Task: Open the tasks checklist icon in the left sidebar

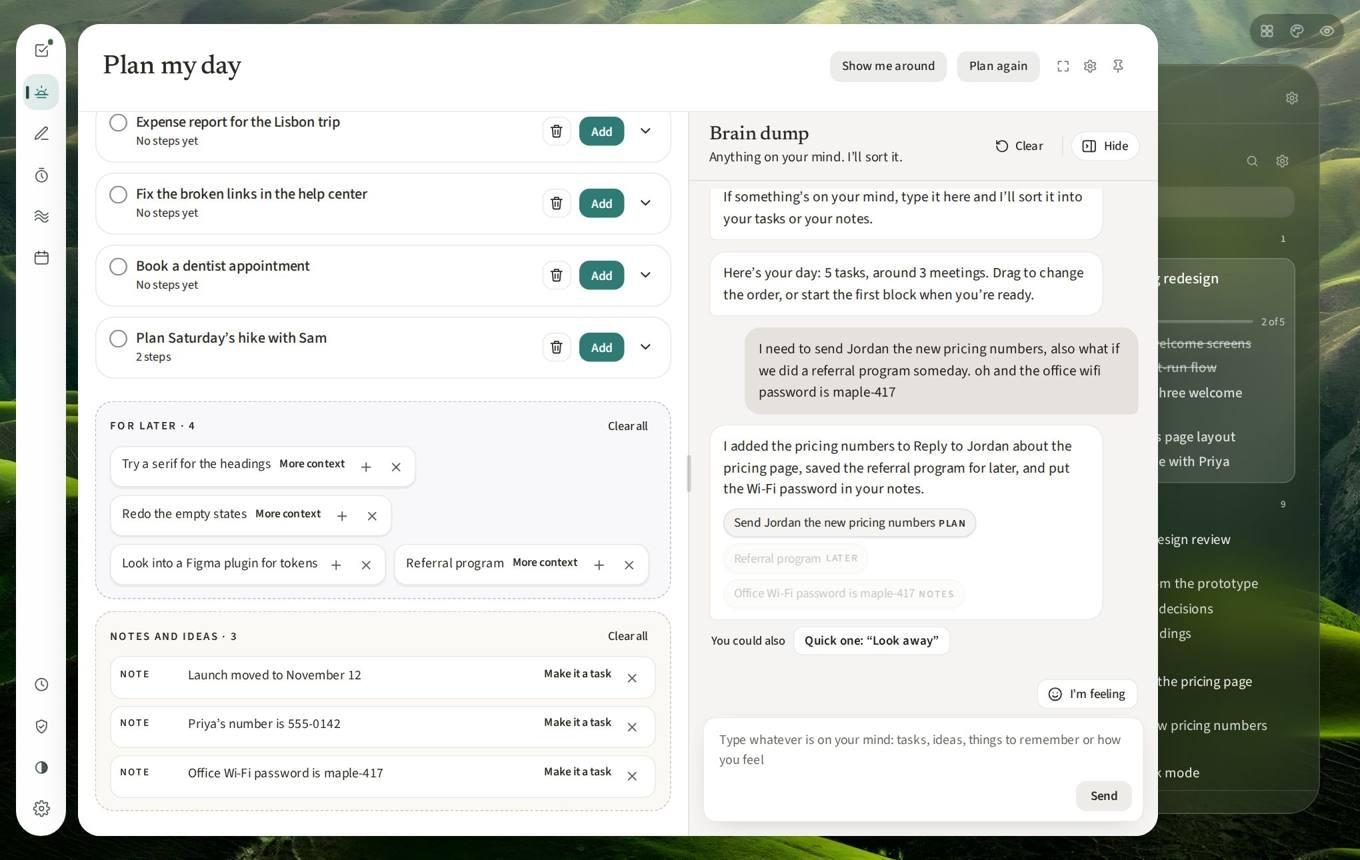Action: click(x=41, y=50)
